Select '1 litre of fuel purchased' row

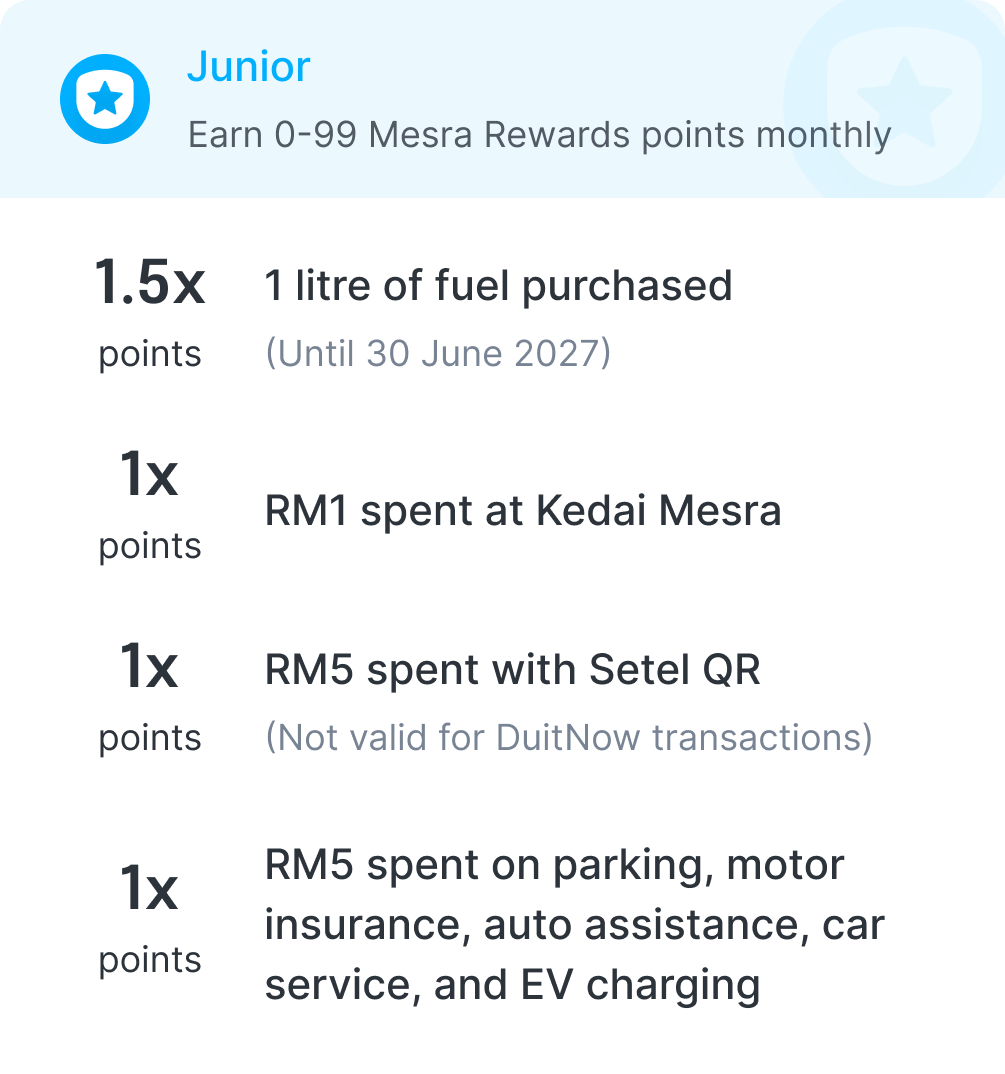[499, 285]
